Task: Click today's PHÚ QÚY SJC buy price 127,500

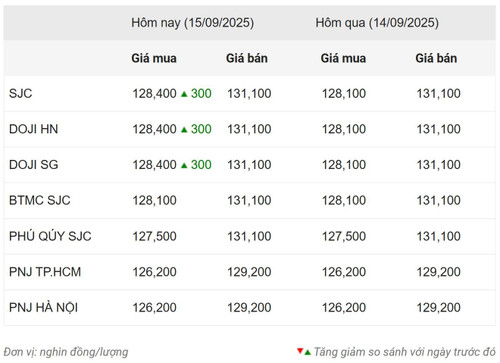Action: (x=155, y=236)
